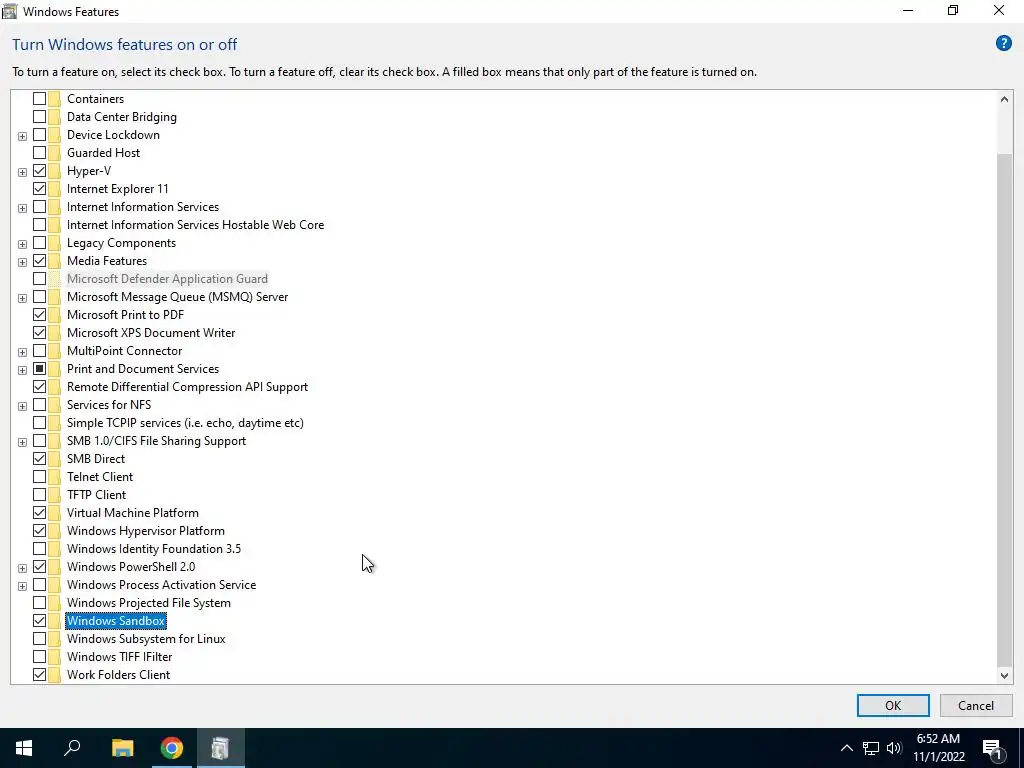Screen dimensions: 1024x768
Task: Expand Legacy Components node
Action: [x=22, y=244]
